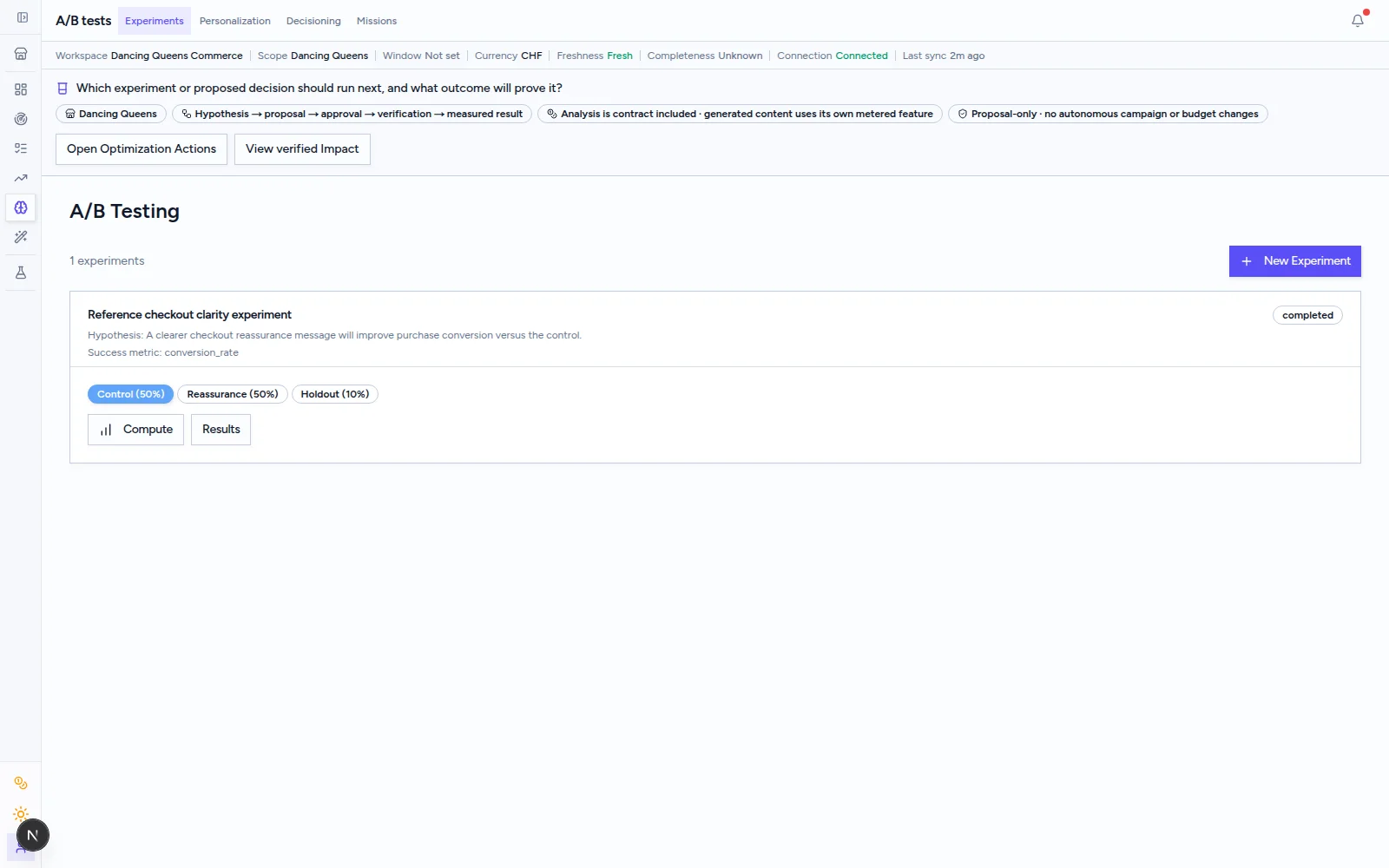Viewport: 1389px width, 868px height.
Task: Toggle the sidebar panel icon
Action: tap(23, 17)
